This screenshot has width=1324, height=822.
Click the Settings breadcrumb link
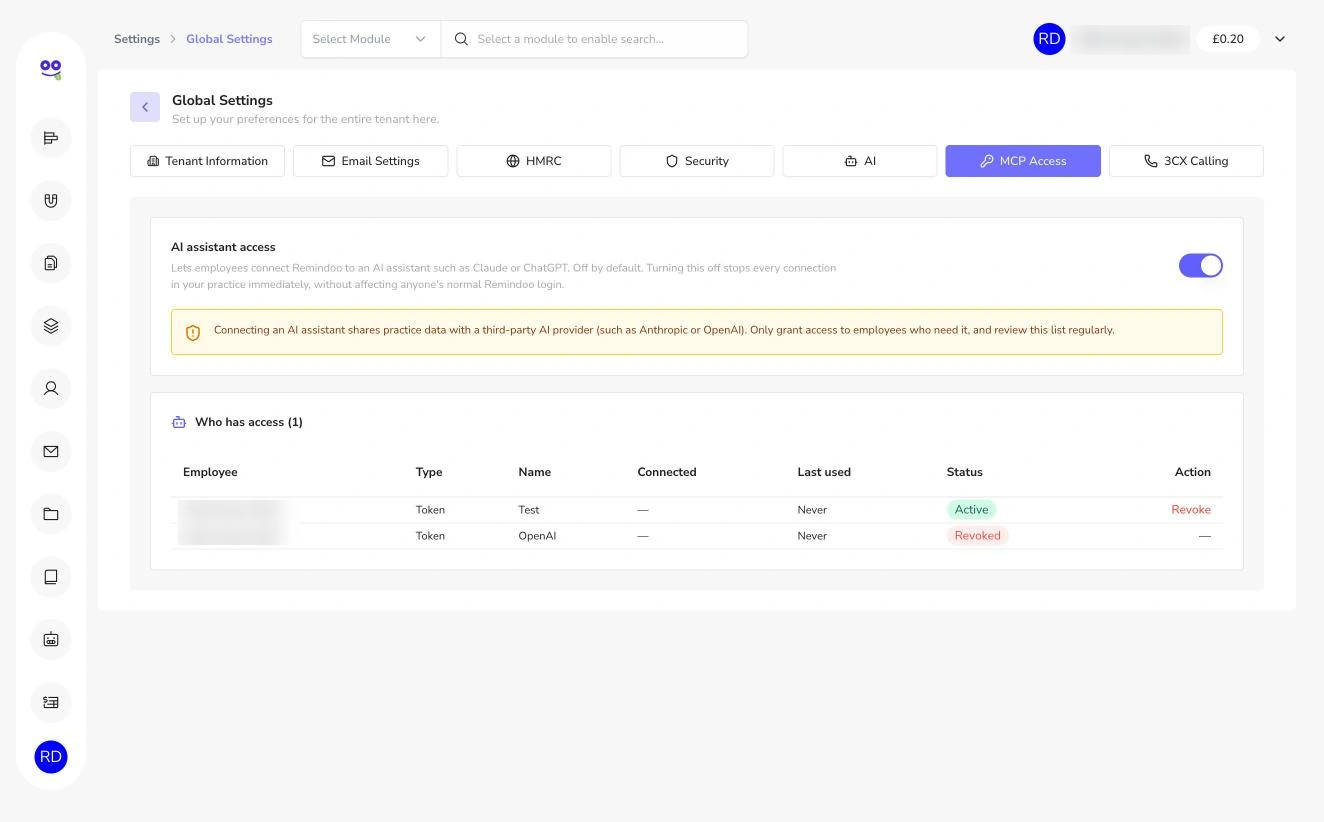click(x=137, y=39)
